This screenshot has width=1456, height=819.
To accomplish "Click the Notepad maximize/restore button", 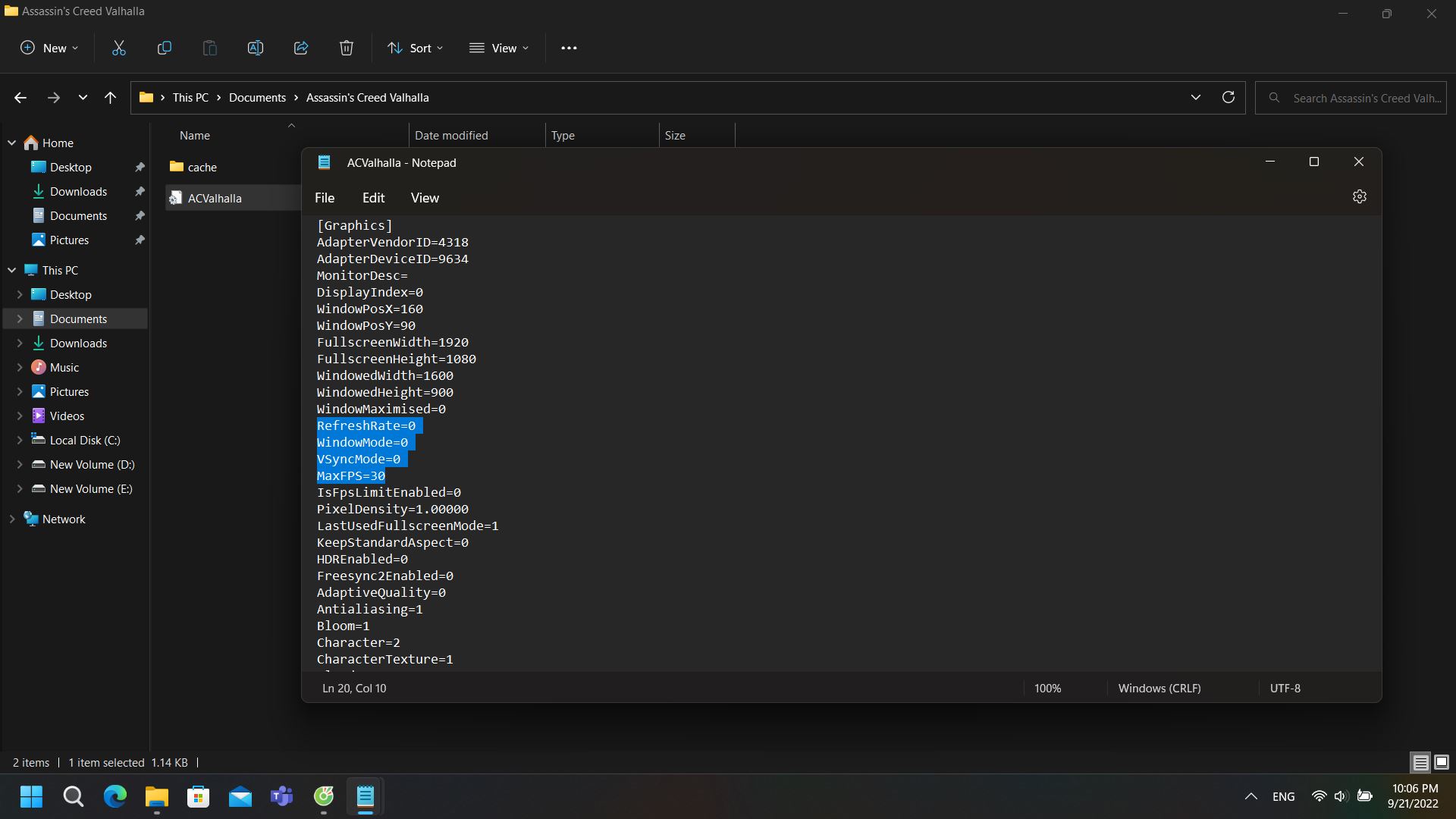I will coord(1313,161).
